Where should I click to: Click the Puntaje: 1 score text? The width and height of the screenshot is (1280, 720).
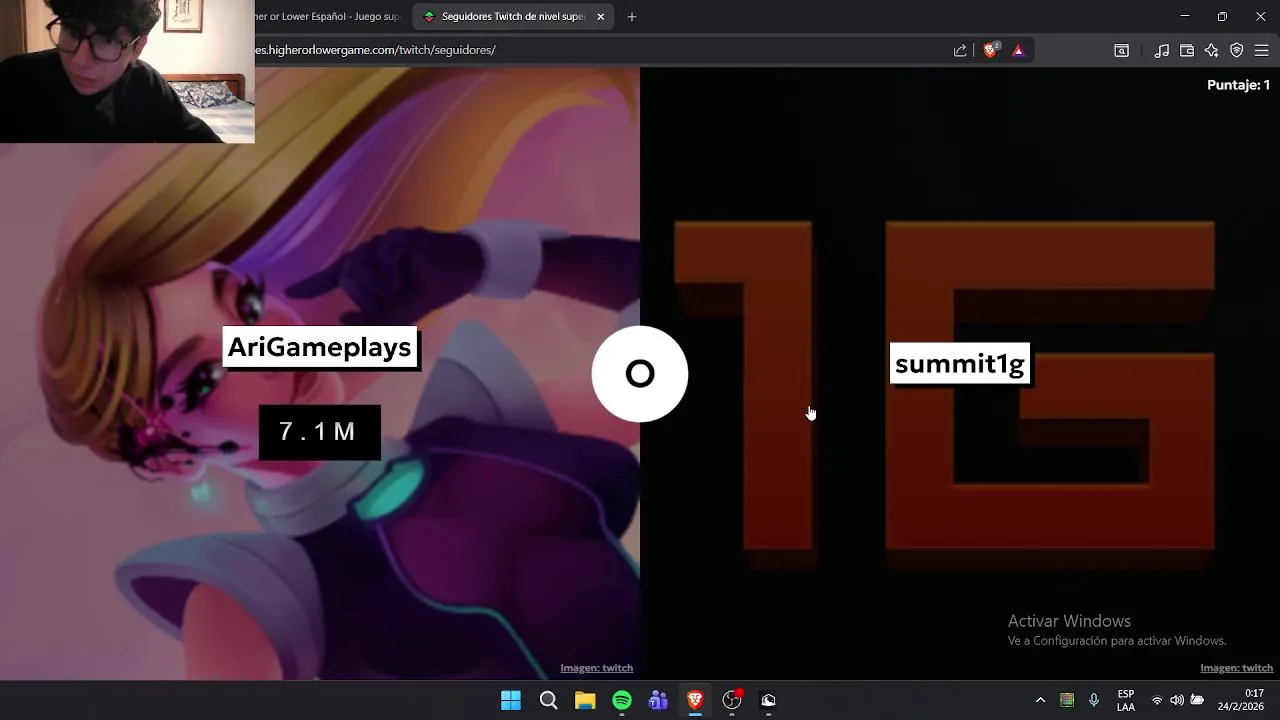[1238, 85]
